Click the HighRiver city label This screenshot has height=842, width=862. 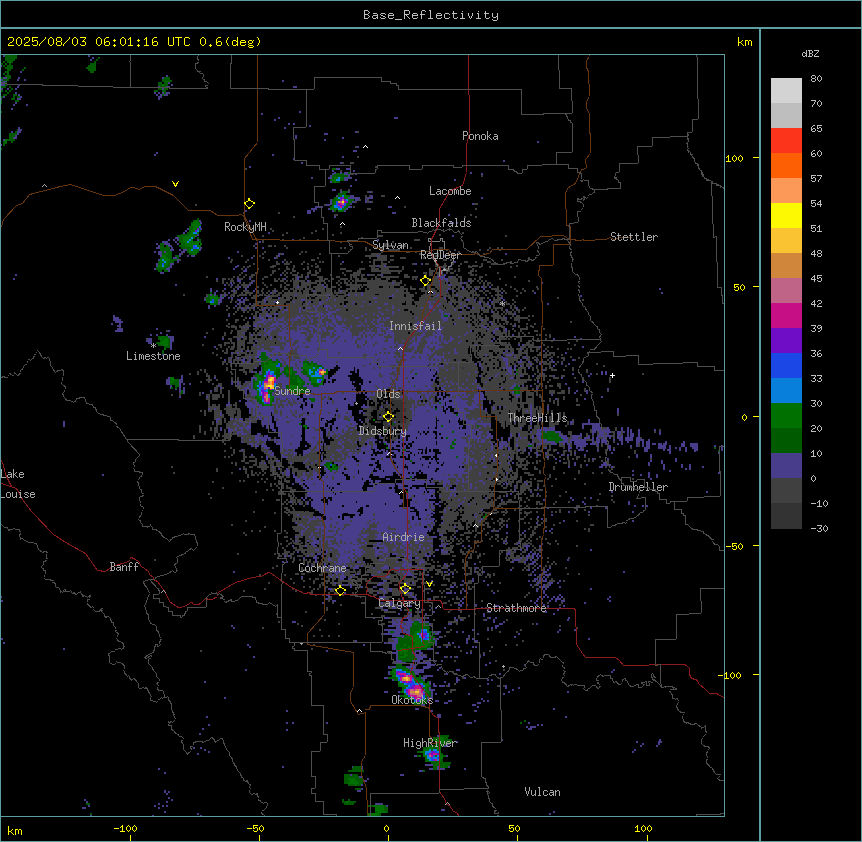point(430,743)
